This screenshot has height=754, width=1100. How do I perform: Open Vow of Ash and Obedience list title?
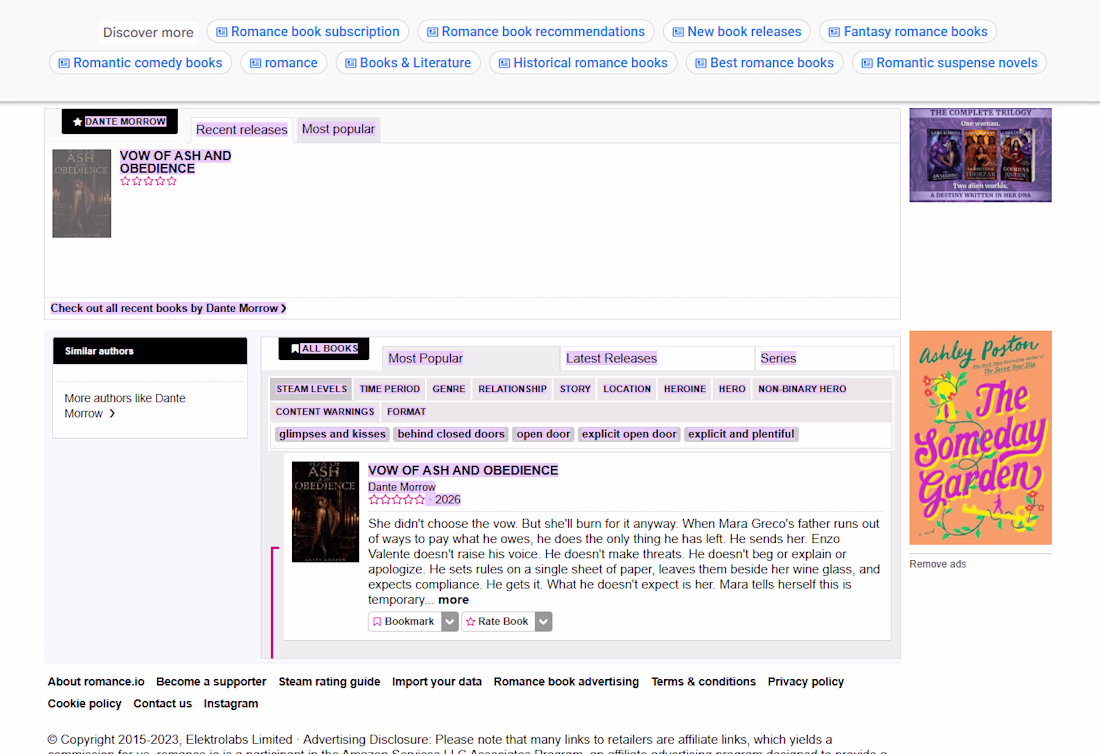pyautogui.click(x=463, y=471)
